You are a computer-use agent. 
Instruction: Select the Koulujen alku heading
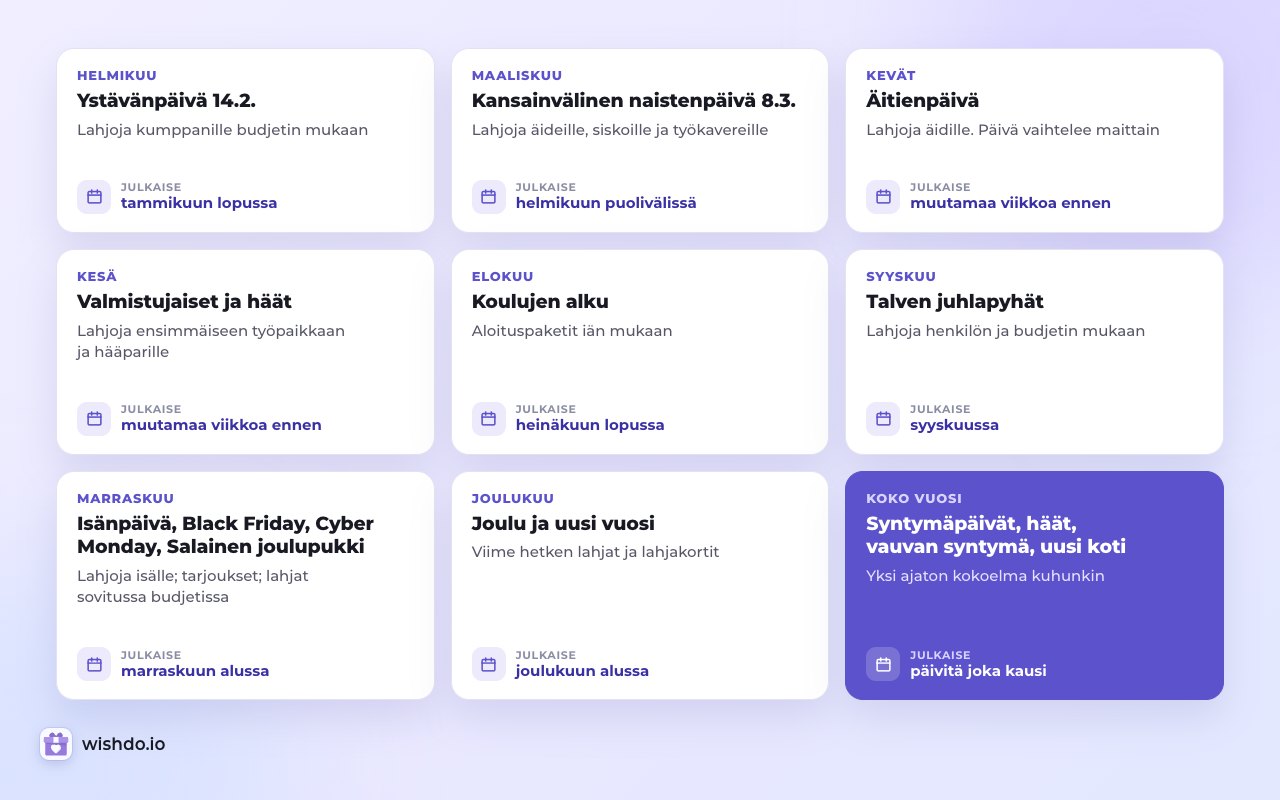540,302
